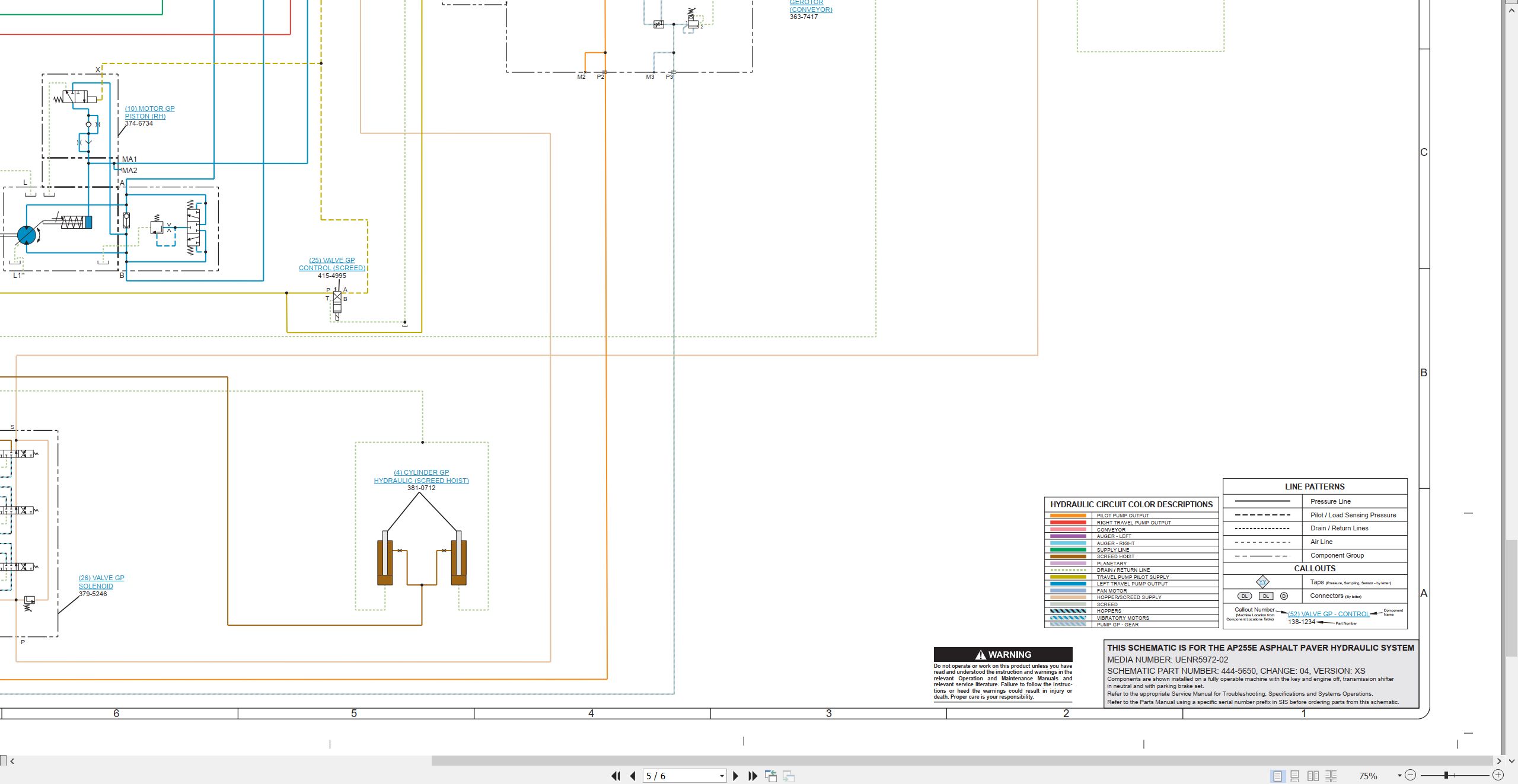This screenshot has width=1518, height=784.
Task: Click the Drain / Return Lines label
Action: pos(1339,528)
